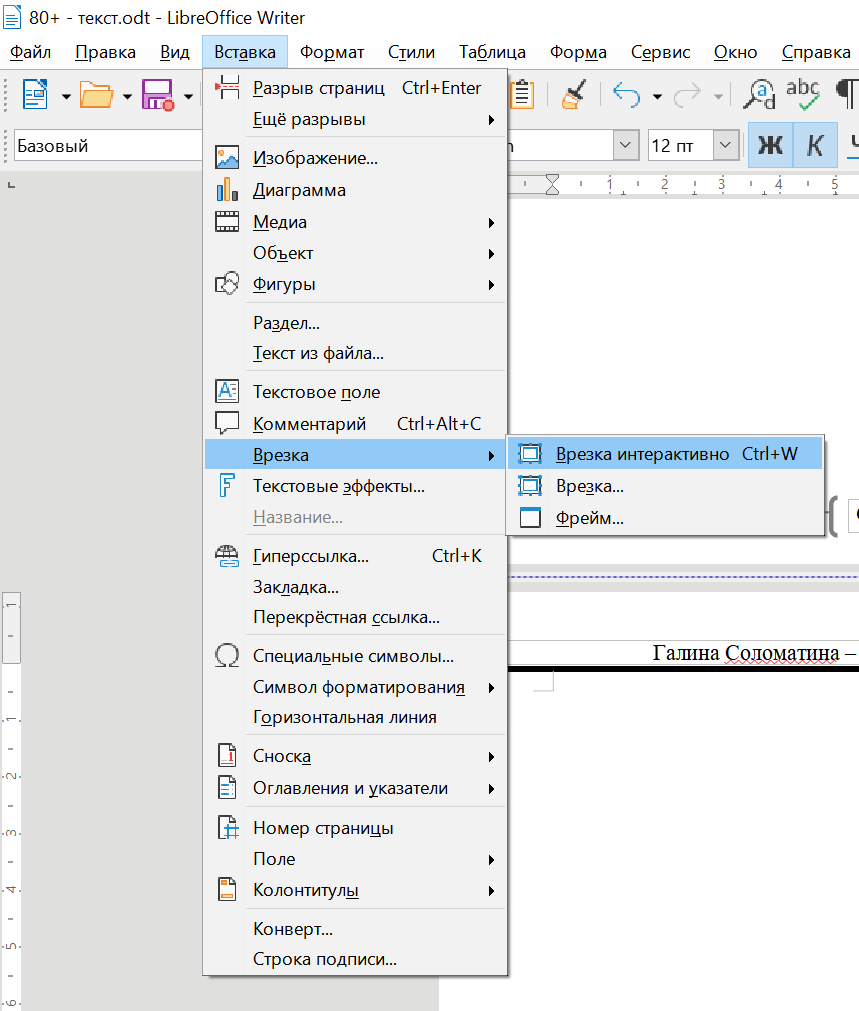Choose Изображение... menu entry
Viewport: 859px width, 1011px height.
(x=355, y=158)
